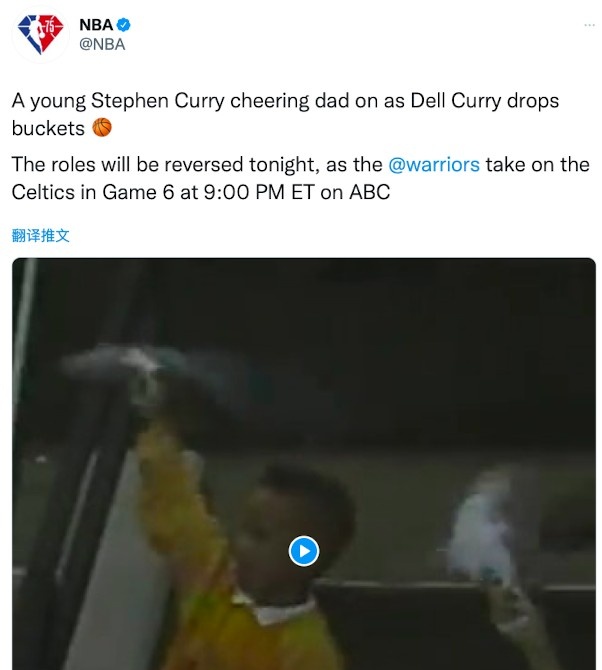Open the NBA display name link
The image size is (602, 670).
click(96, 25)
